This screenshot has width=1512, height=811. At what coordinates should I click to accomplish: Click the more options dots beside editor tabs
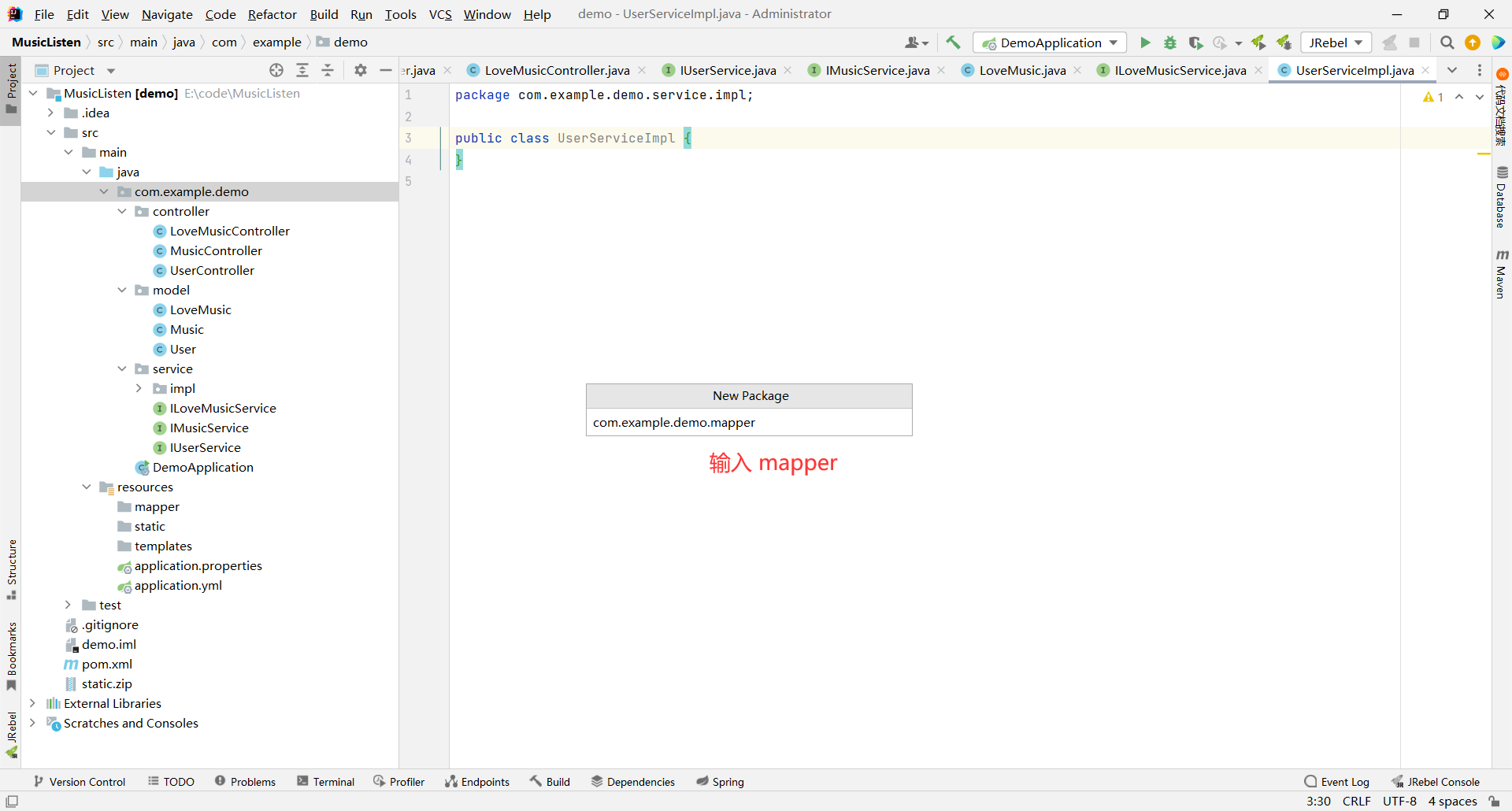click(1480, 70)
